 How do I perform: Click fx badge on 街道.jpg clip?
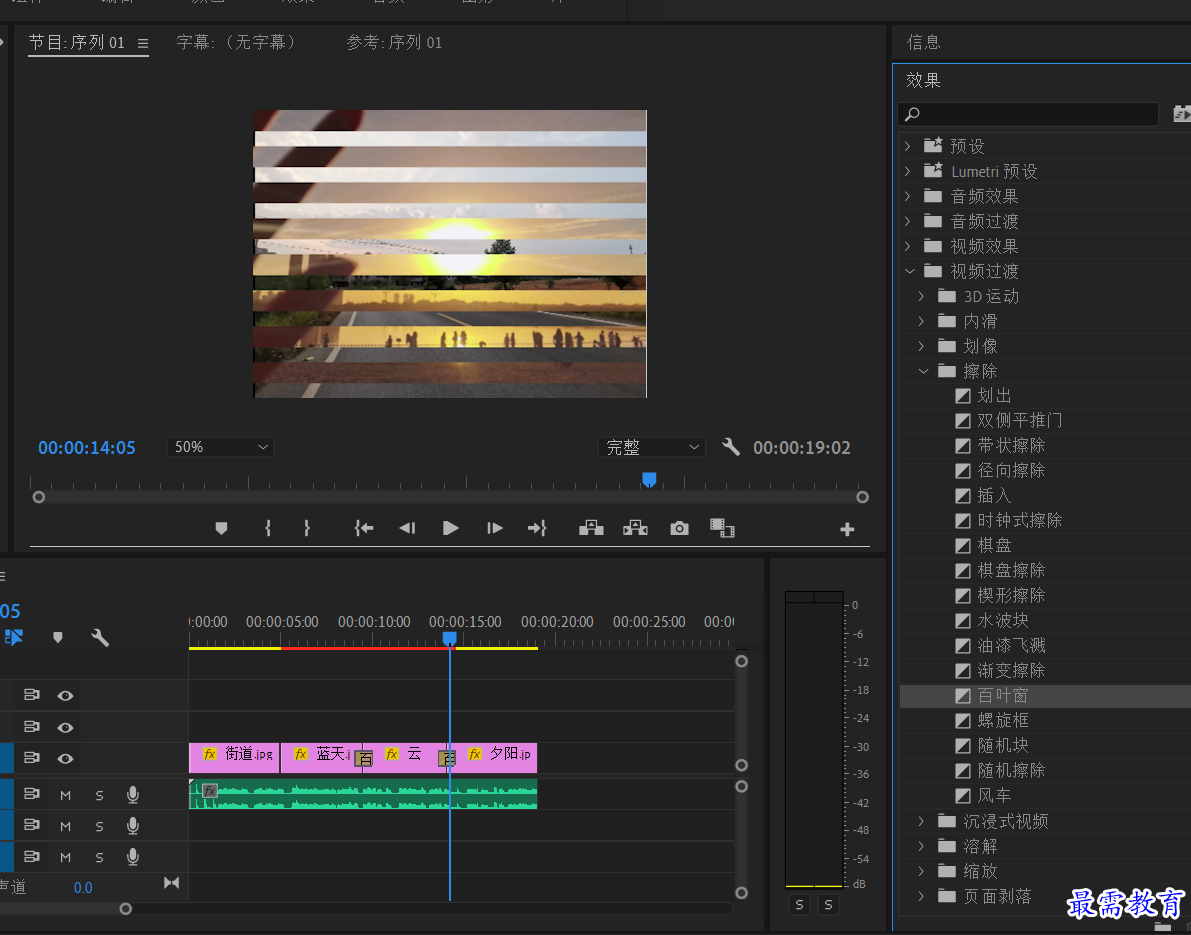[210, 754]
